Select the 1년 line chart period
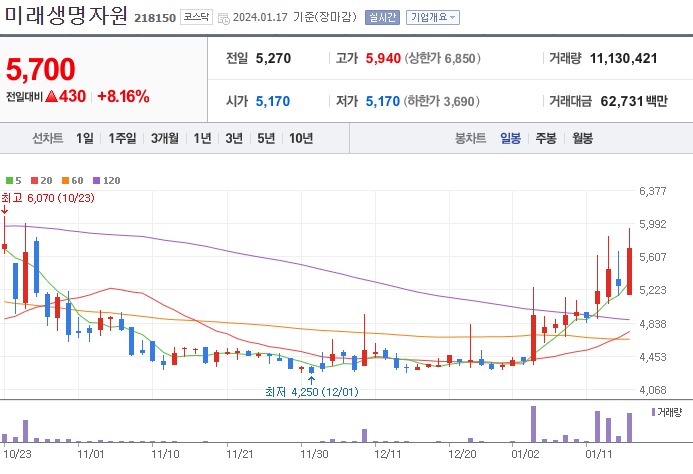The image size is (693, 474). (x=202, y=138)
